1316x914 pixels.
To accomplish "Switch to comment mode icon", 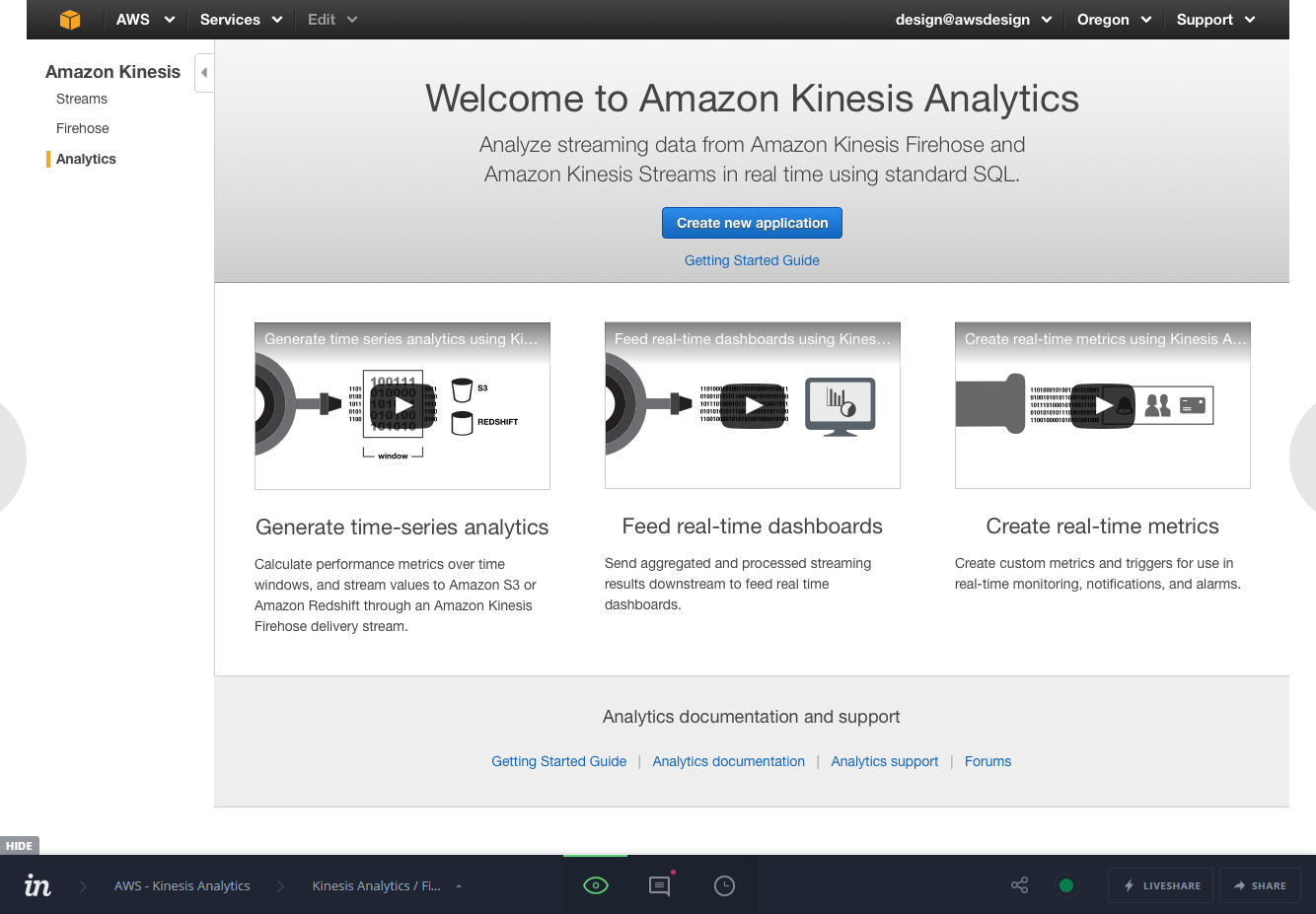I will point(659,885).
